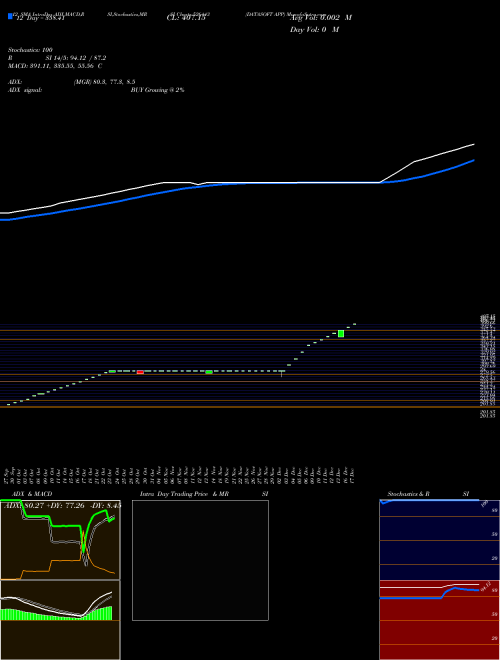Click the 'ADX & MACD' panel title
The height and width of the screenshot is (660, 500).
pos(32,494)
